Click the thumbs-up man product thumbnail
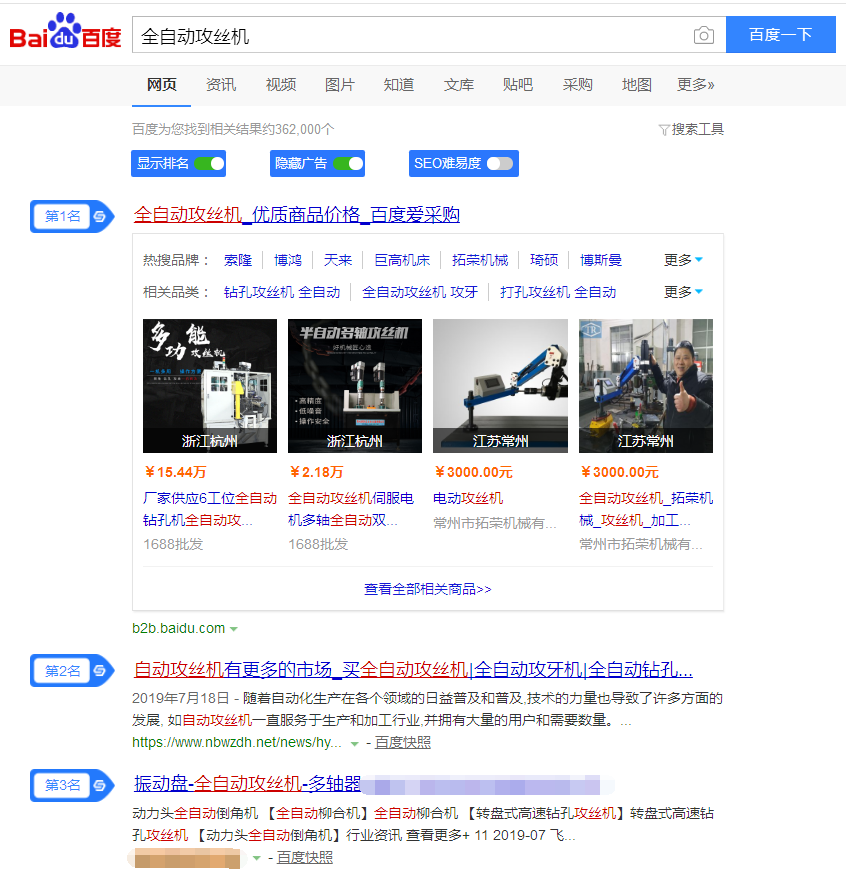Image resolution: width=846 pixels, height=882 pixels. point(646,386)
